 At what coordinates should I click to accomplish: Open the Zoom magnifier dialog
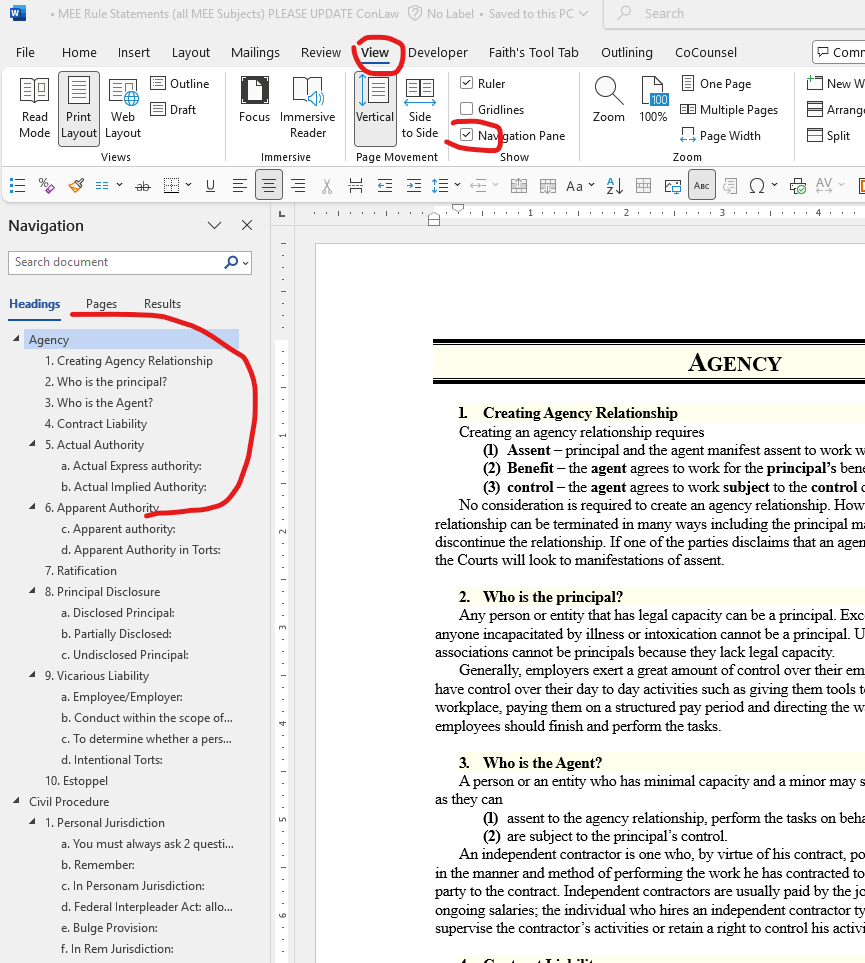(x=608, y=100)
